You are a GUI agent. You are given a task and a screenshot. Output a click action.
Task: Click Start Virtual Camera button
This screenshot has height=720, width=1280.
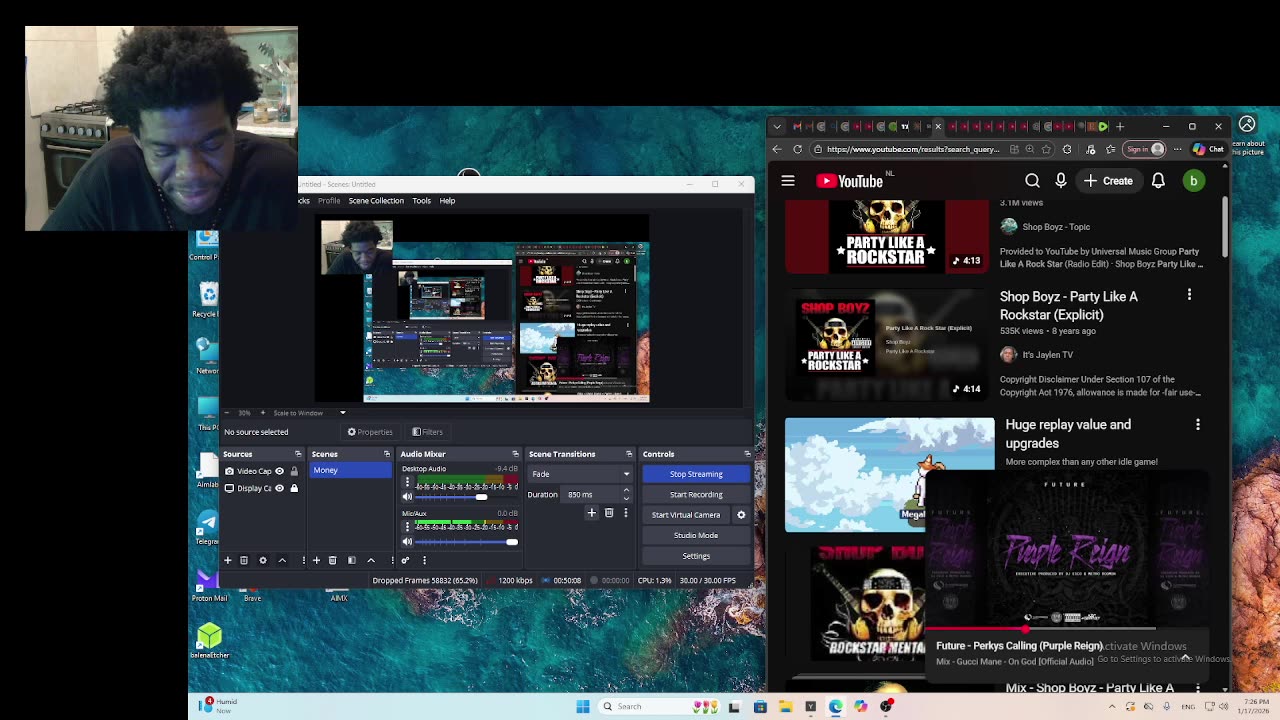point(686,515)
